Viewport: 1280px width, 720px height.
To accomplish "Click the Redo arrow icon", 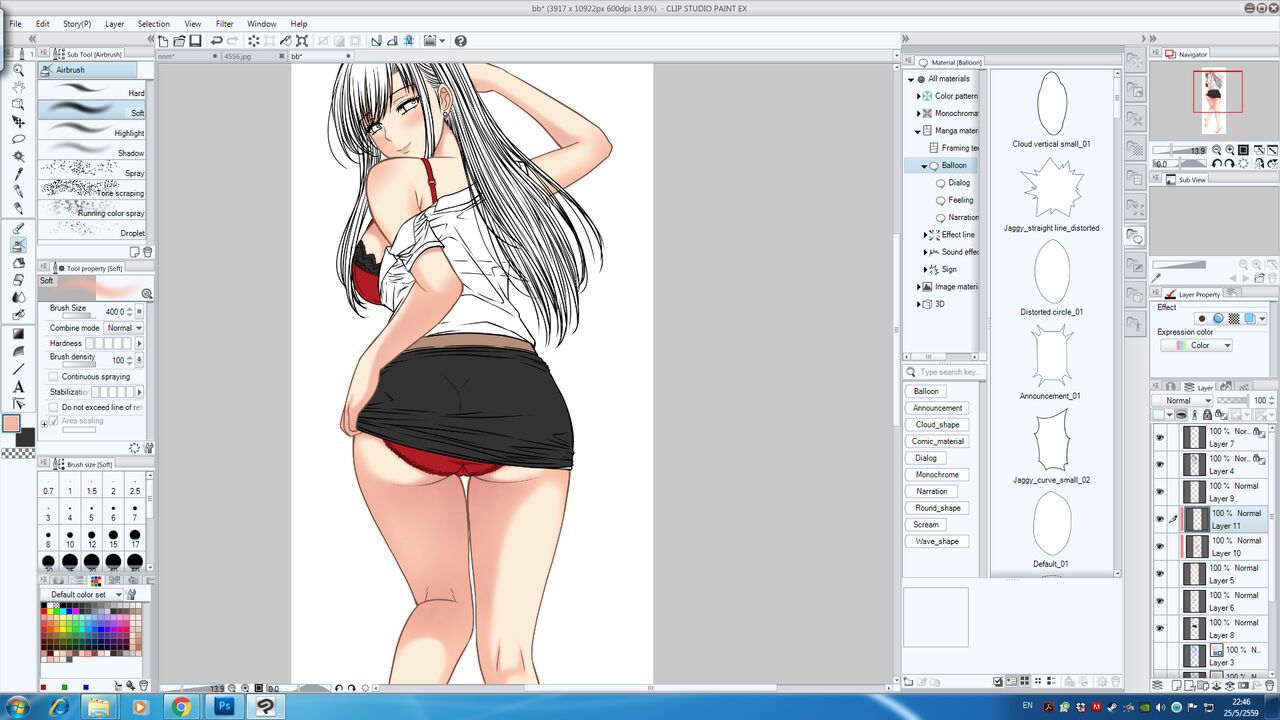I will pyautogui.click(x=232, y=41).
